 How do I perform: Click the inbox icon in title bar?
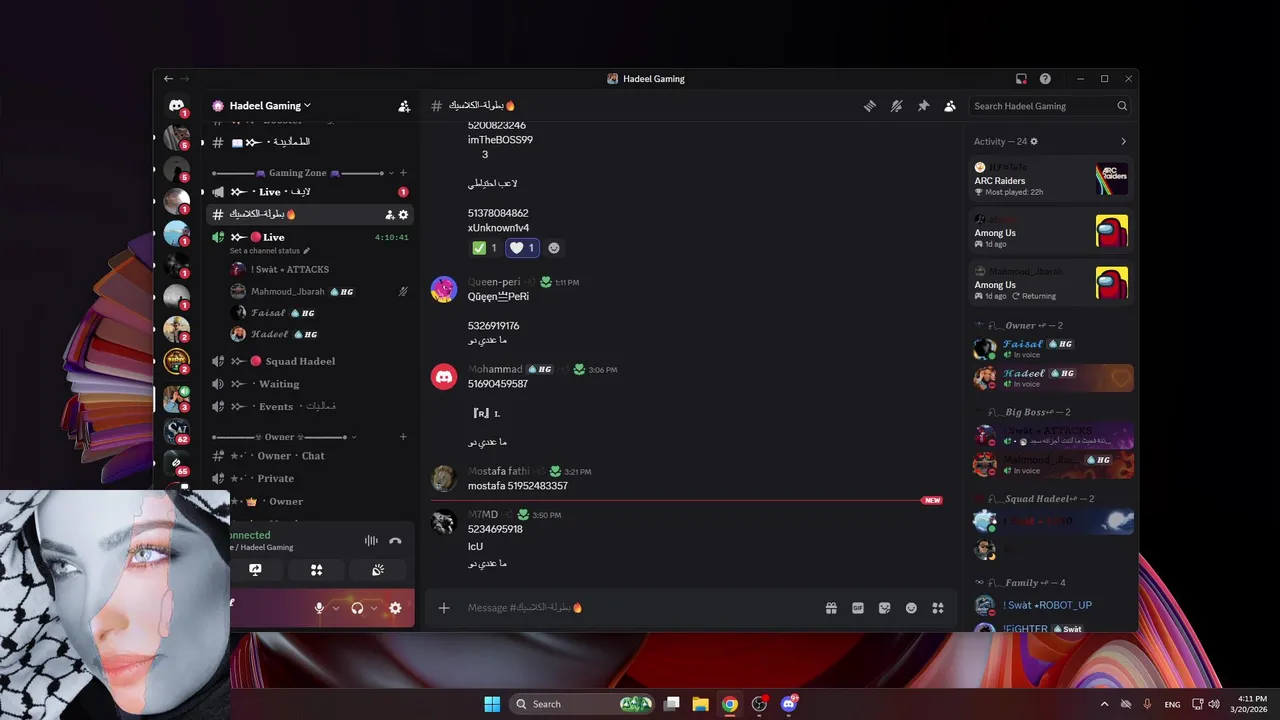1021,79
